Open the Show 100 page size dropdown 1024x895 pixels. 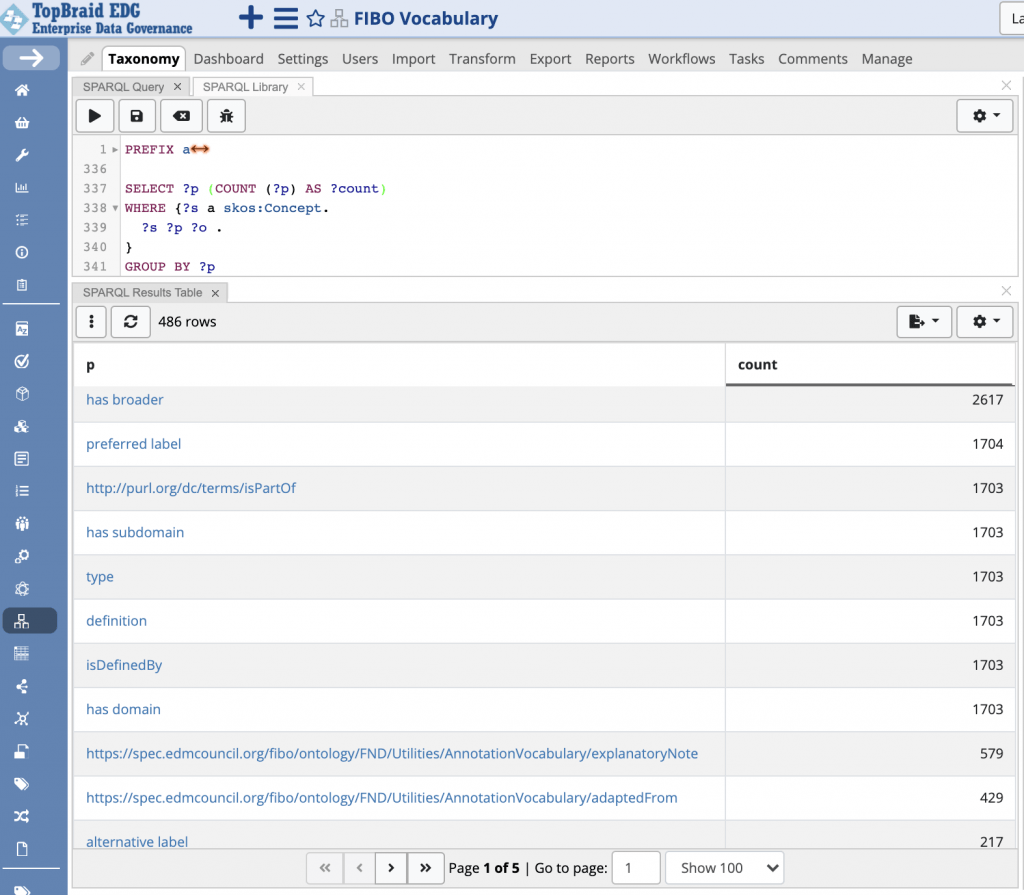(725, 868)
